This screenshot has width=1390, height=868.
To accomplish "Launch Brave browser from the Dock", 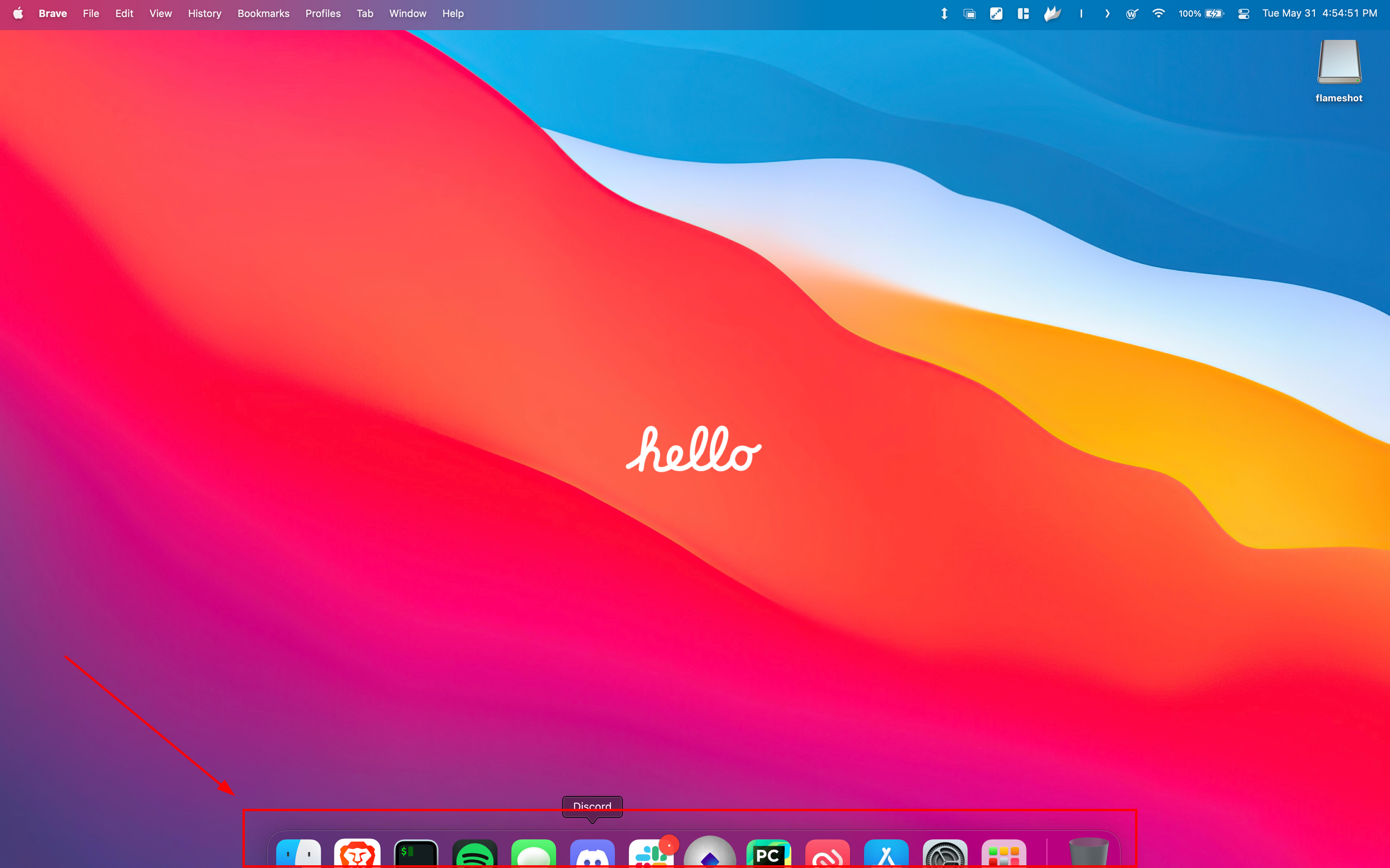I will (x=357, y=854).
